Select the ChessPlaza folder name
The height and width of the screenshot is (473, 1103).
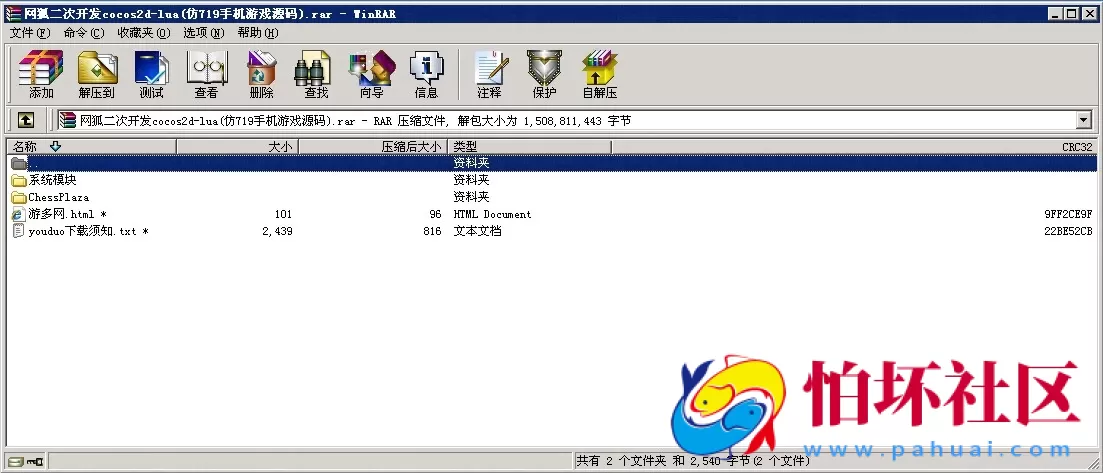pyautogui.click(x=58, y=197)
